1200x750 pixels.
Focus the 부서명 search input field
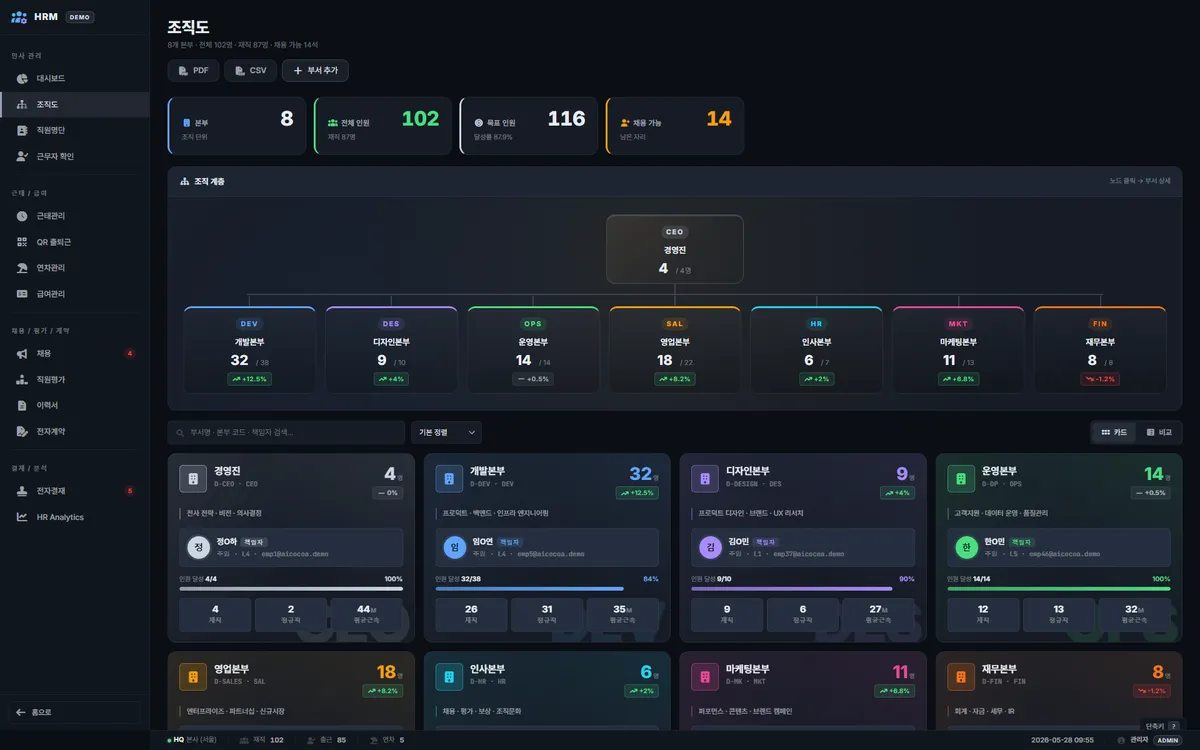click(x=286, y=432)
